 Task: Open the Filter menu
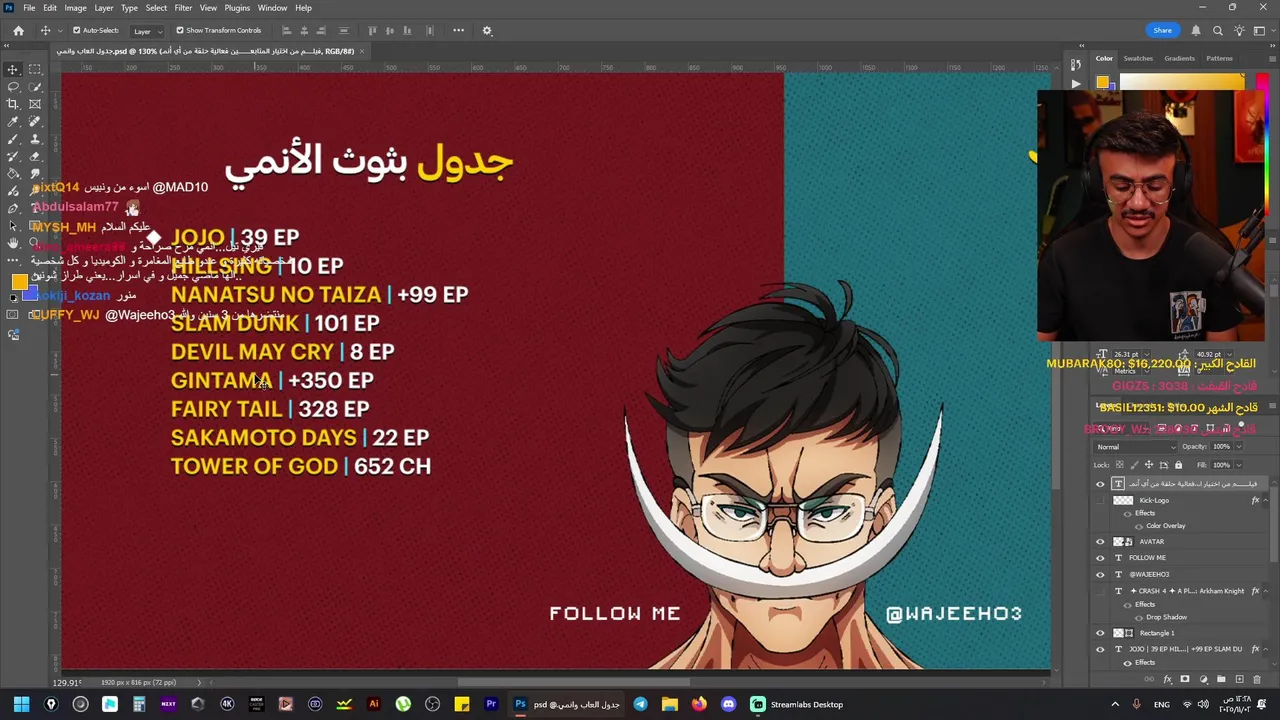pyautogui.click(x=183, y=8)
